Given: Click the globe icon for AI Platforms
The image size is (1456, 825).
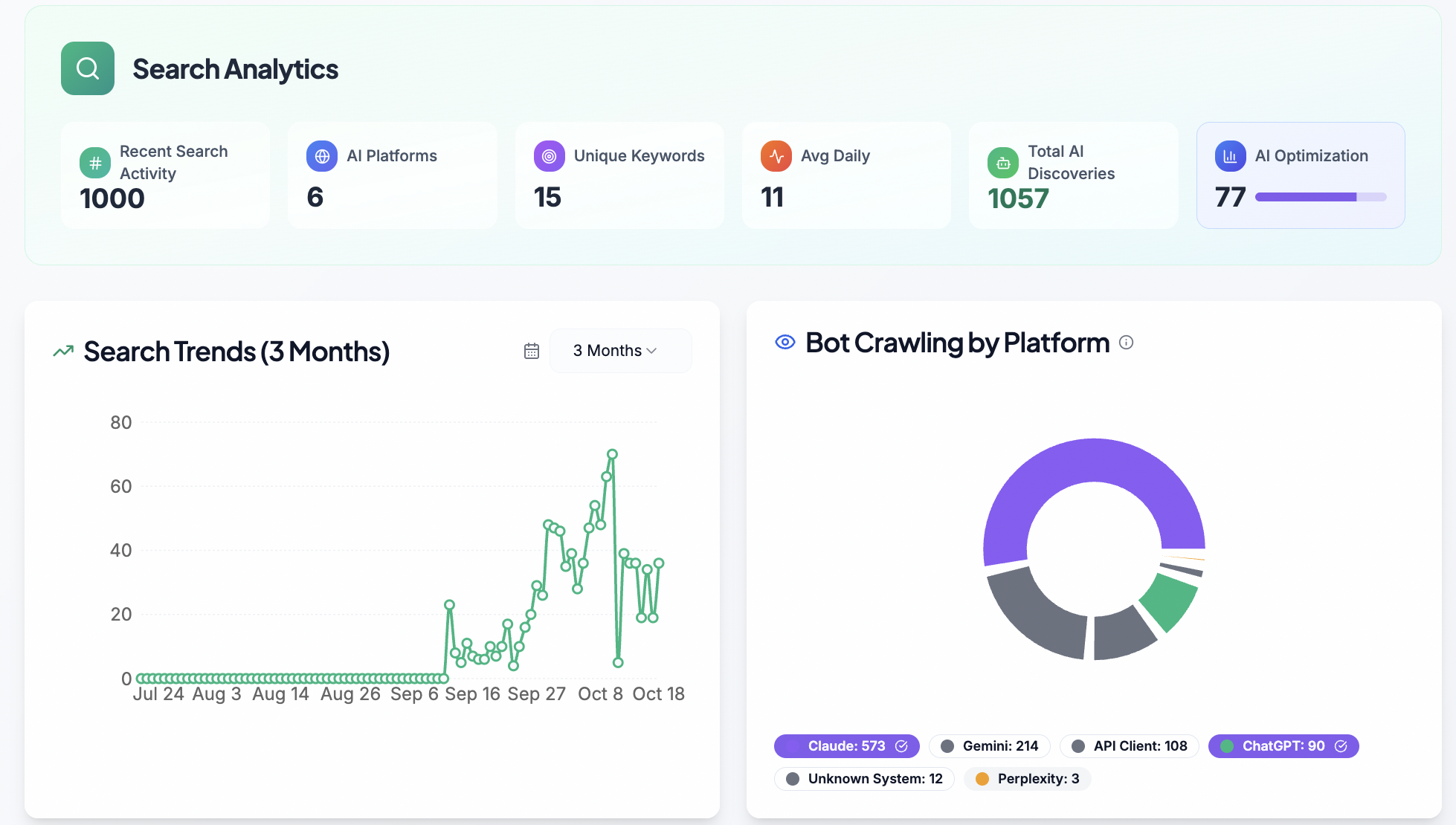Looking at the screenshot, I should [x=322, y=156].
